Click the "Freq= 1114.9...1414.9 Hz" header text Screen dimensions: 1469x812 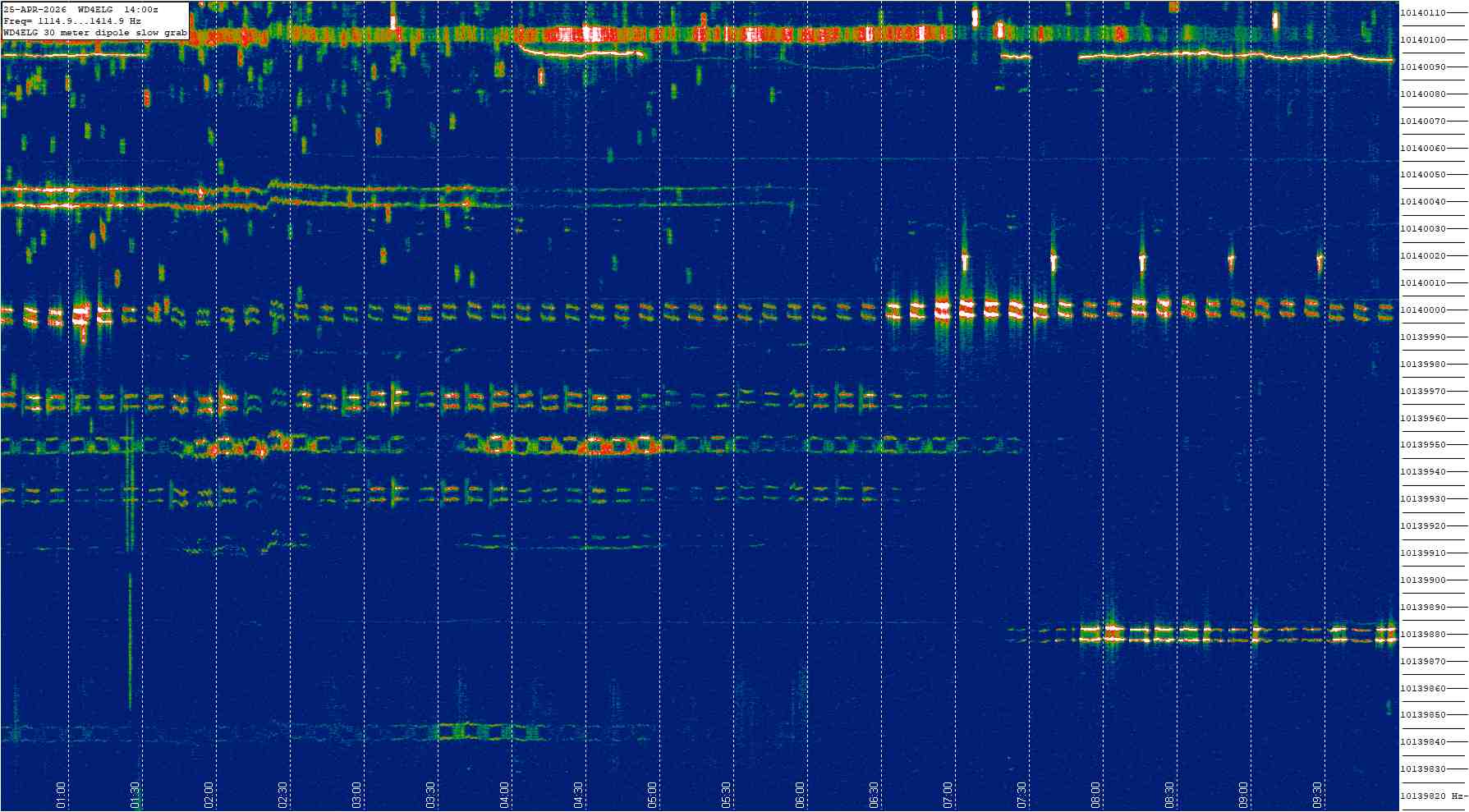(x=72, y=21)
